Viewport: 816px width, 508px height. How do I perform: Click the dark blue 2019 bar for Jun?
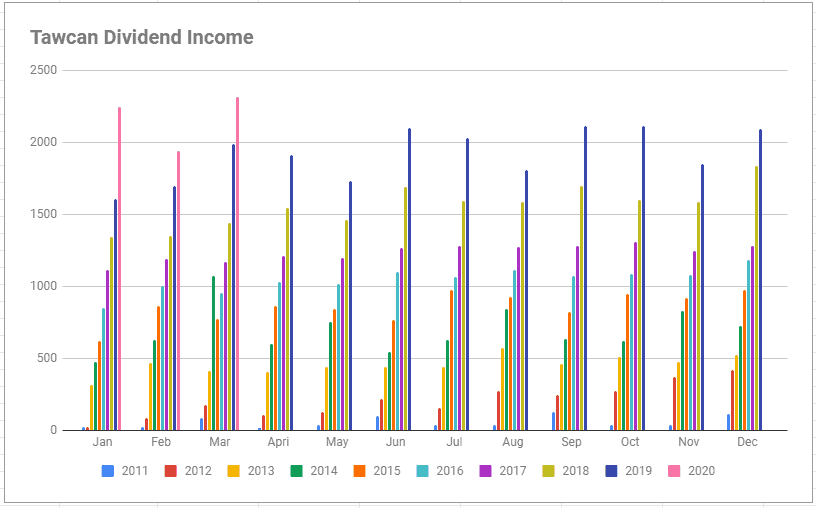(x=409, y=280)
